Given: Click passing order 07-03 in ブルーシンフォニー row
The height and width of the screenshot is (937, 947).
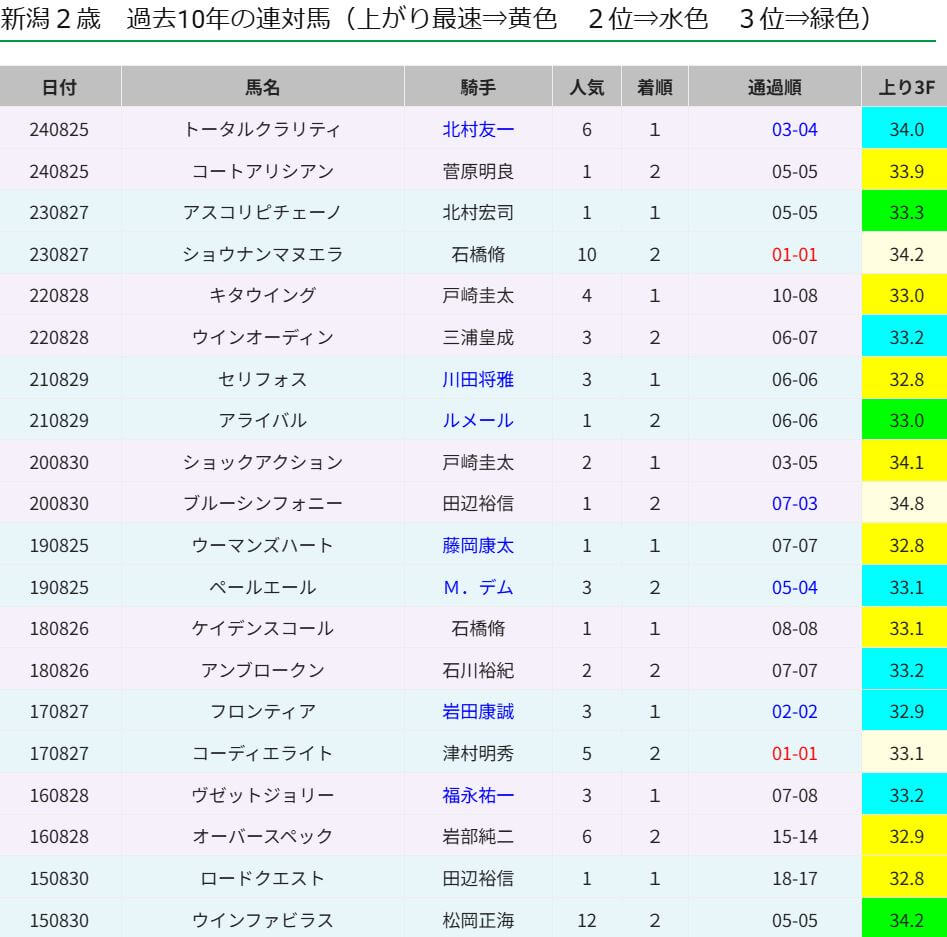Looking at the screenshot, I should pos(794,503).
